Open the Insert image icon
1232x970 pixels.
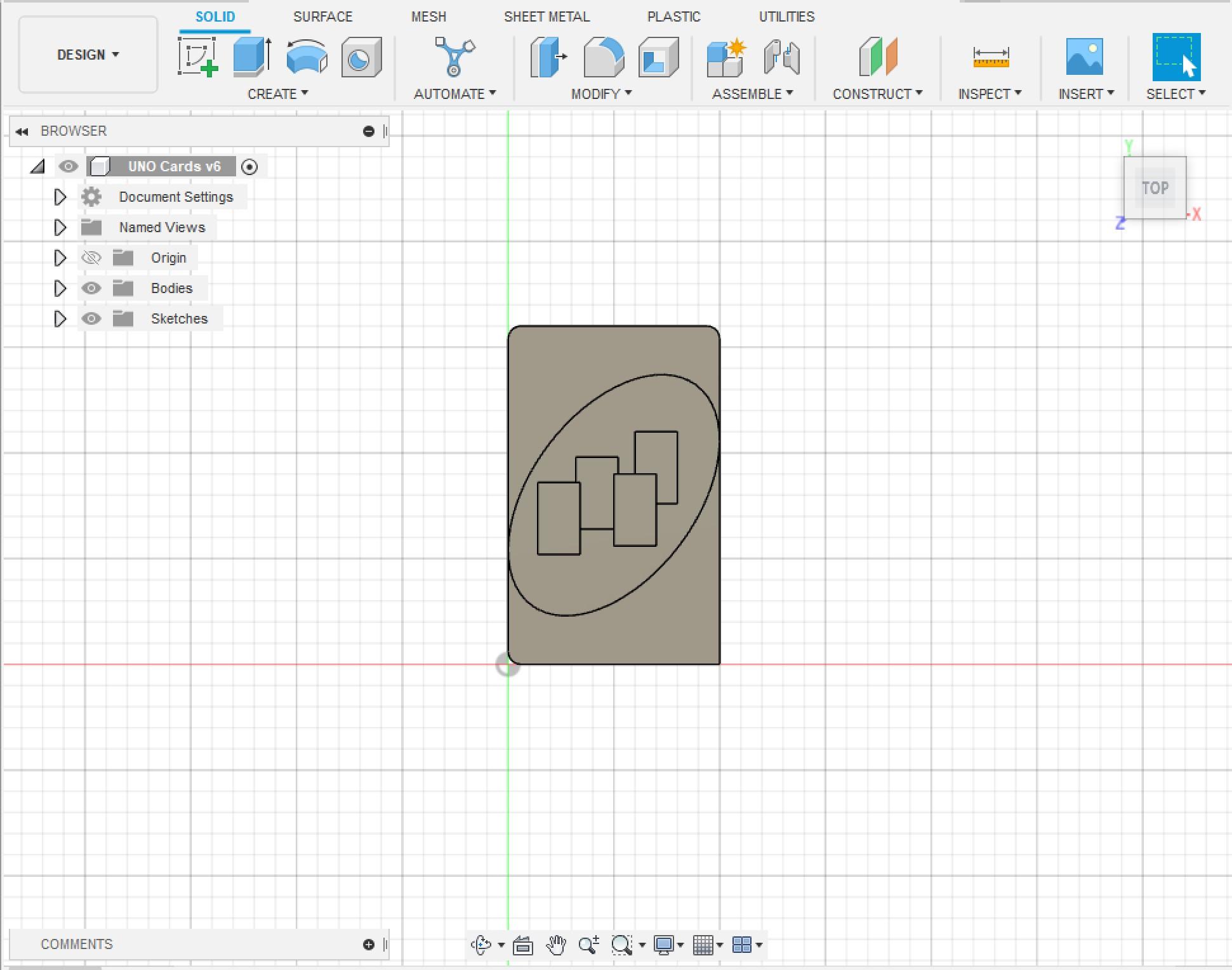point(1084,57)
